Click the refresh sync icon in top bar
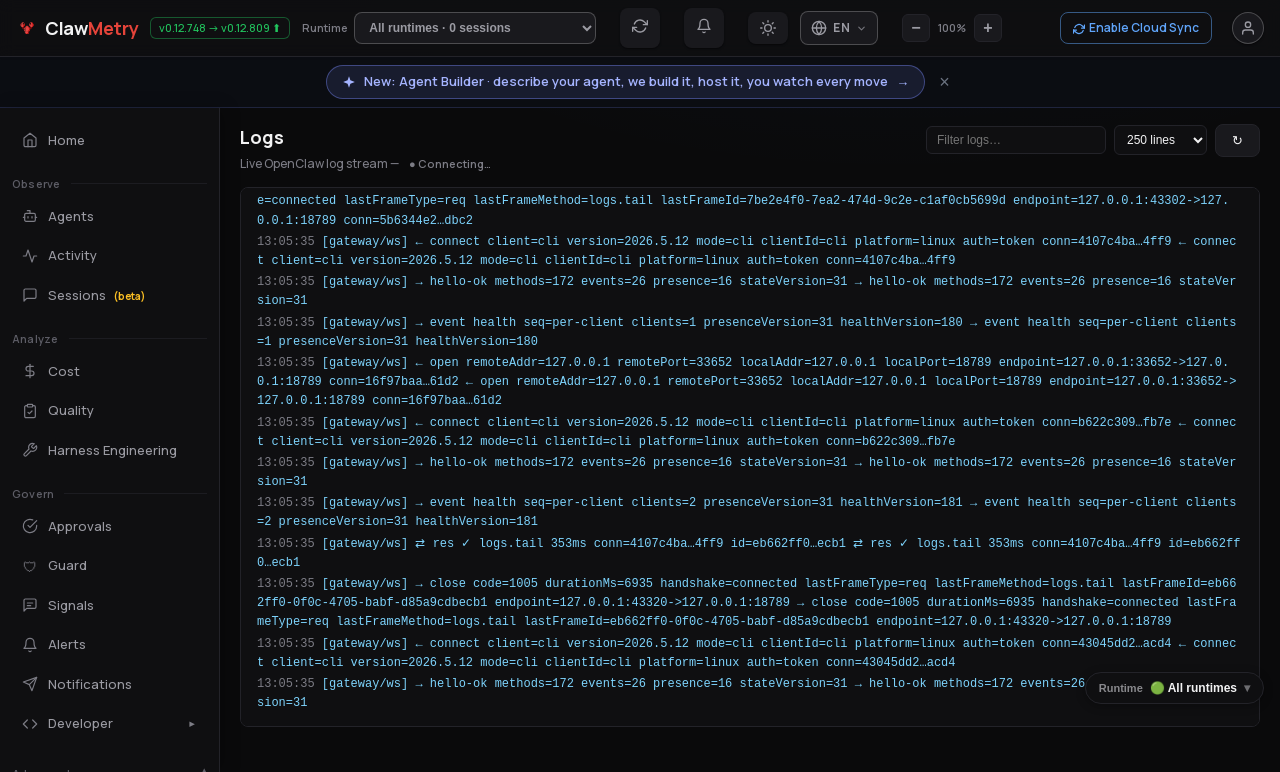 pyautogui.click(x=640, y=27)
